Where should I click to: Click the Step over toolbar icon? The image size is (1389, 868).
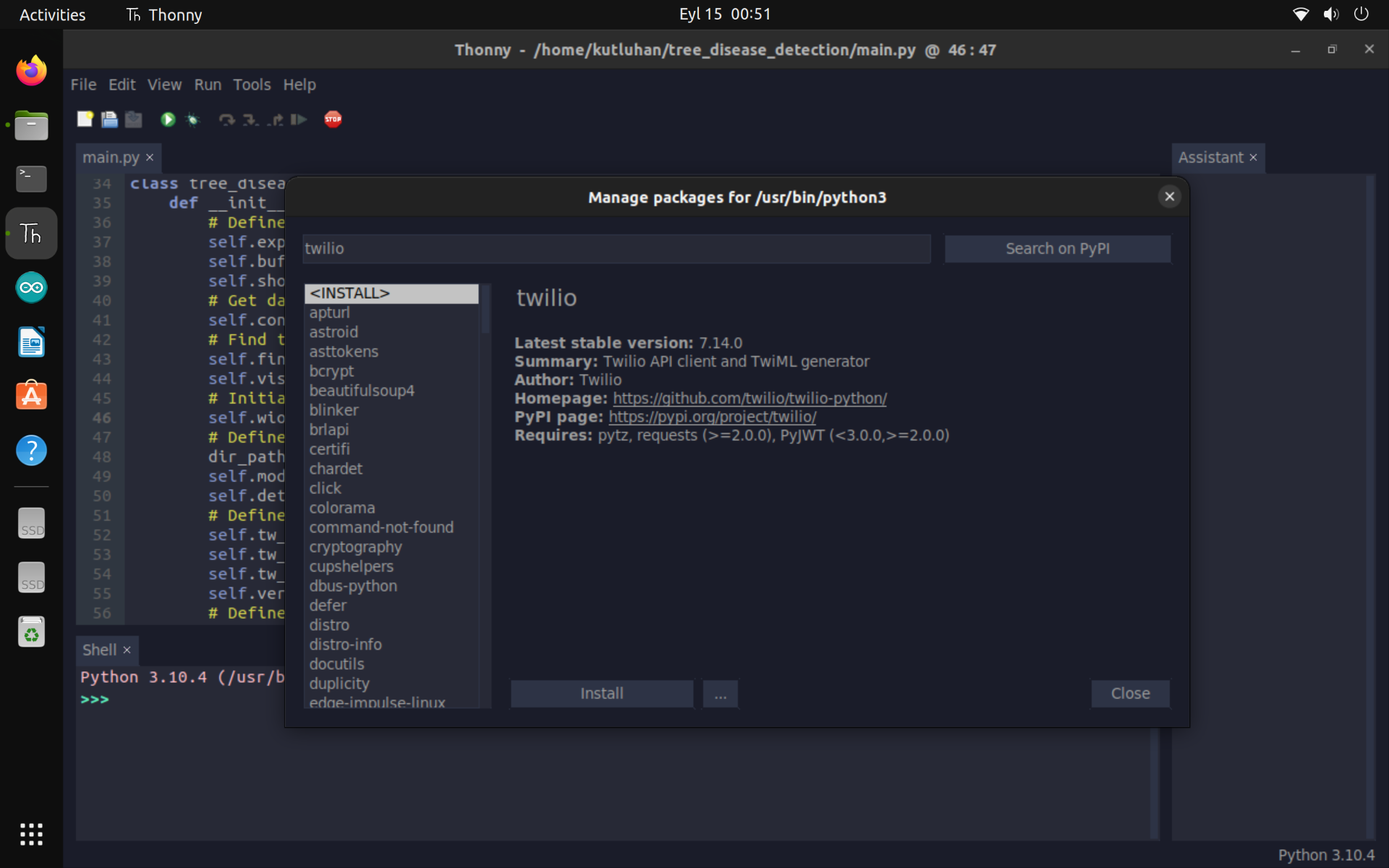coord(227,119)
